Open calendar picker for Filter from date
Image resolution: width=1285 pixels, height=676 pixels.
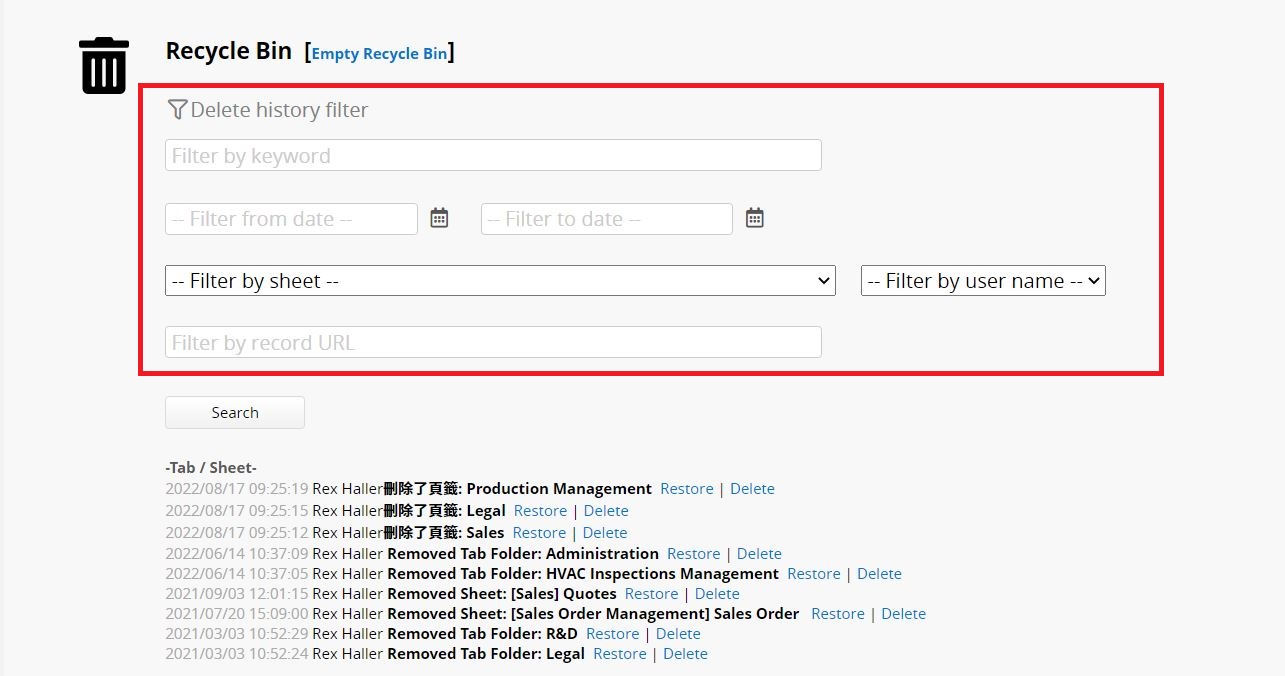click(439, 218)
